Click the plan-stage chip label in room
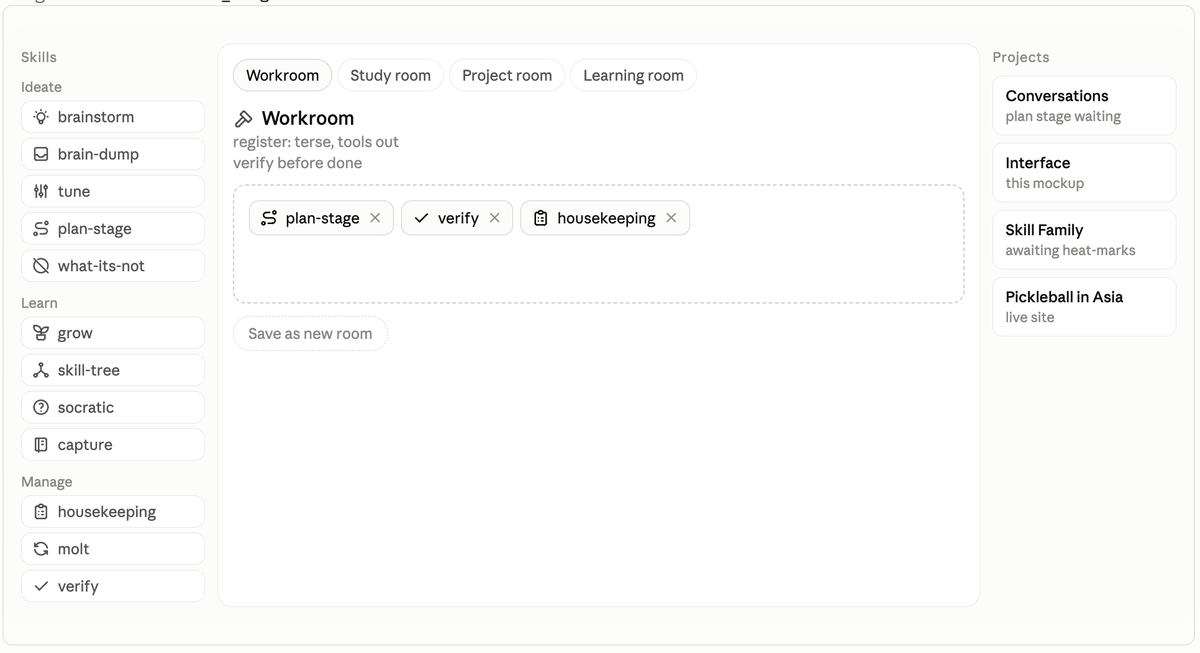This screenshot has height=653, width=1200. pyautogui.click(x=323, y=218)
